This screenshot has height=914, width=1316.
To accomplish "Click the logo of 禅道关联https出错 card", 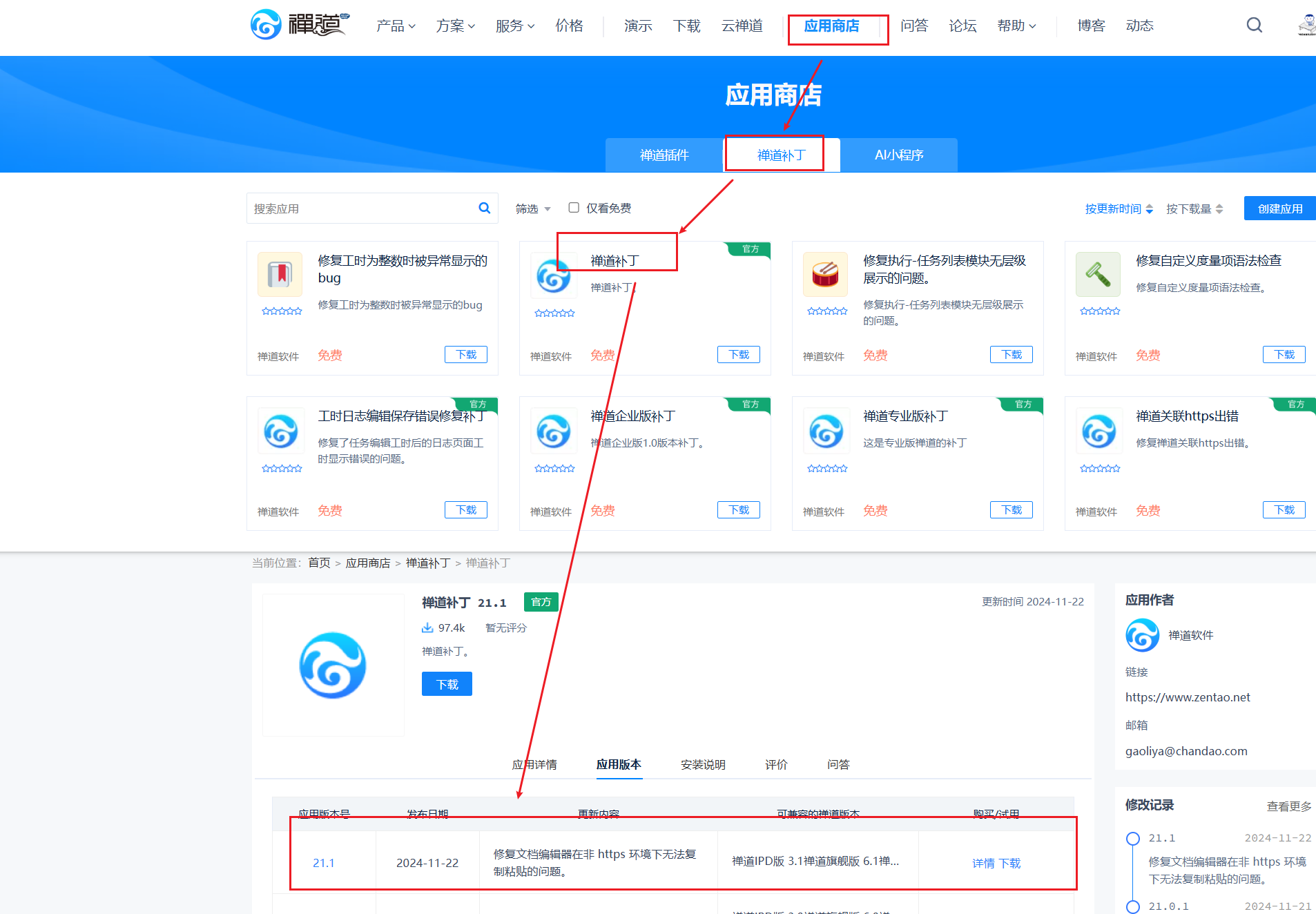I will click(x=1099, y=431).
